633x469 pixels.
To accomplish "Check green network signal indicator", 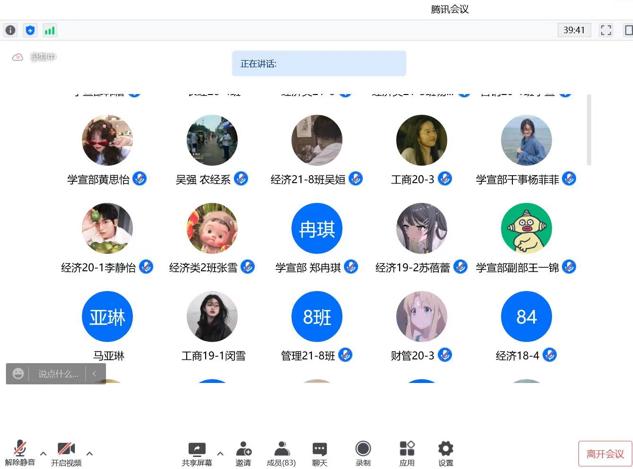I will [x=49, y=30].
